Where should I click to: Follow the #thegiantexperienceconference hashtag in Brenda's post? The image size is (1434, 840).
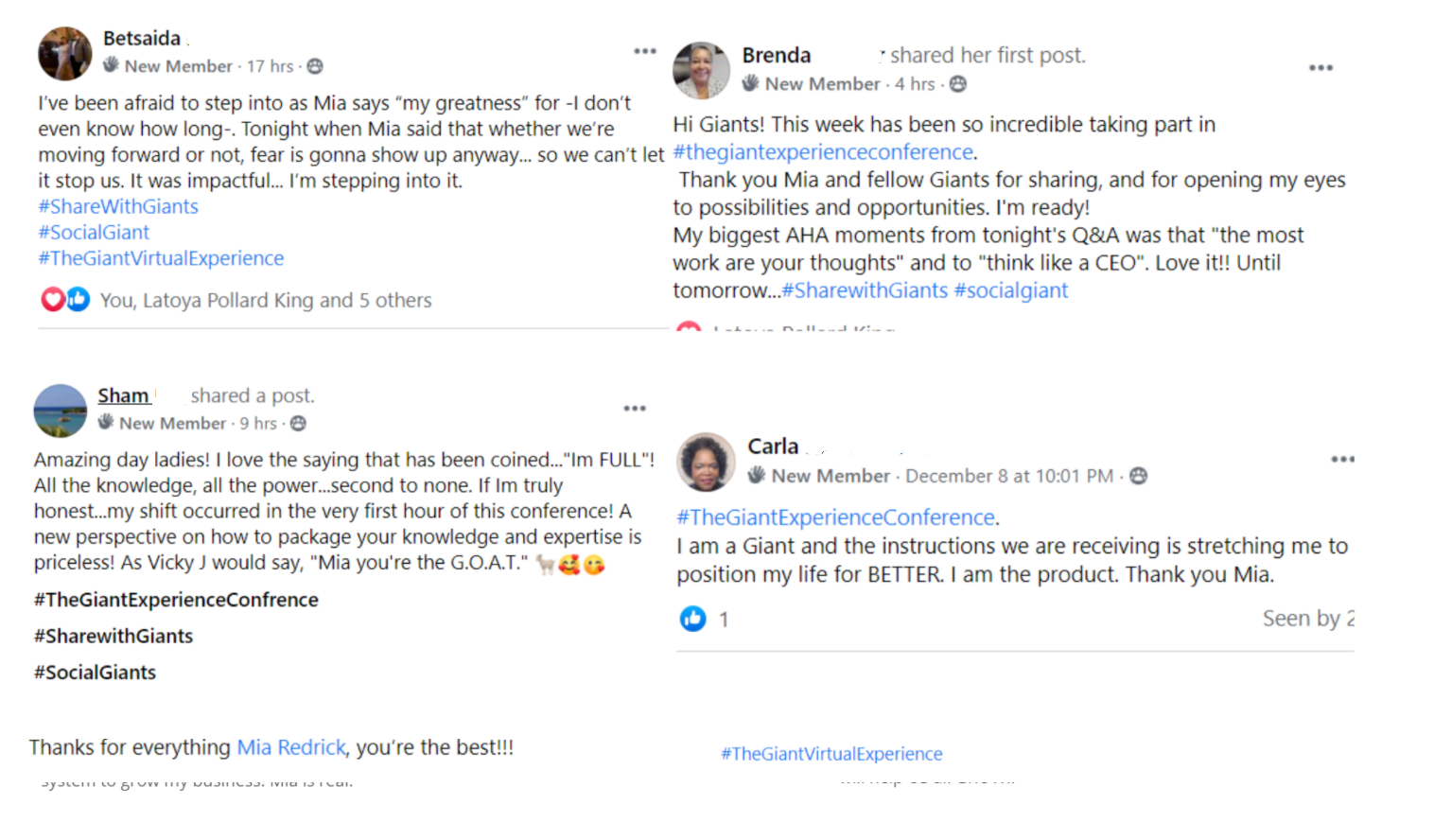point(823,152)
